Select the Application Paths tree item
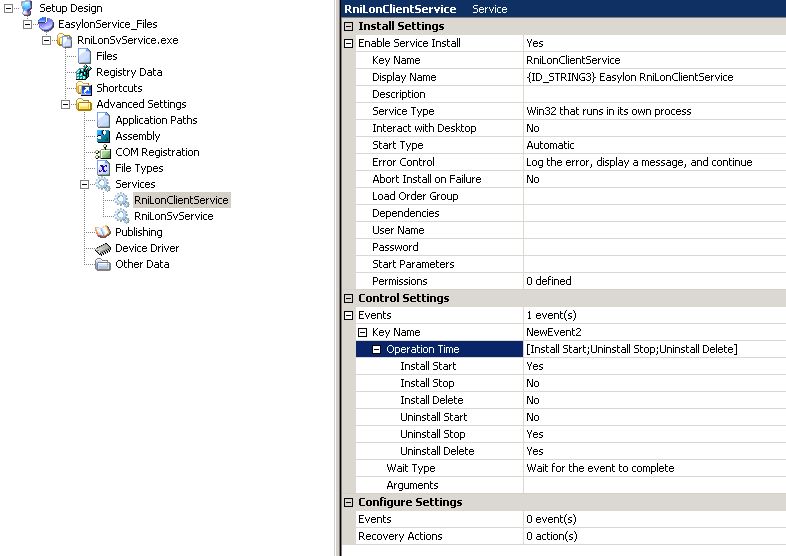The height and width of the screenshot is (556, 786). 155,120
